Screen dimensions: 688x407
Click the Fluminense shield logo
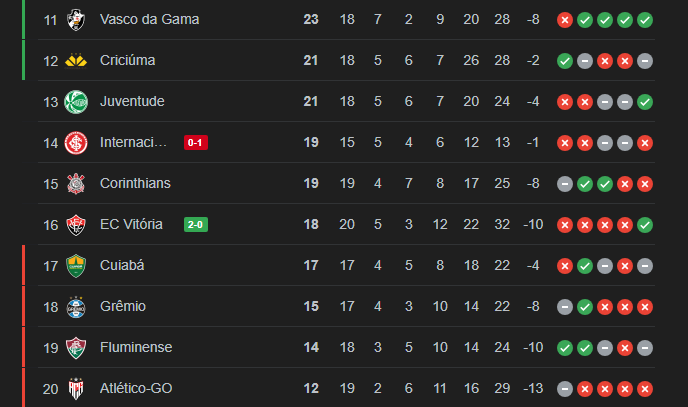[x=76, y=348]
